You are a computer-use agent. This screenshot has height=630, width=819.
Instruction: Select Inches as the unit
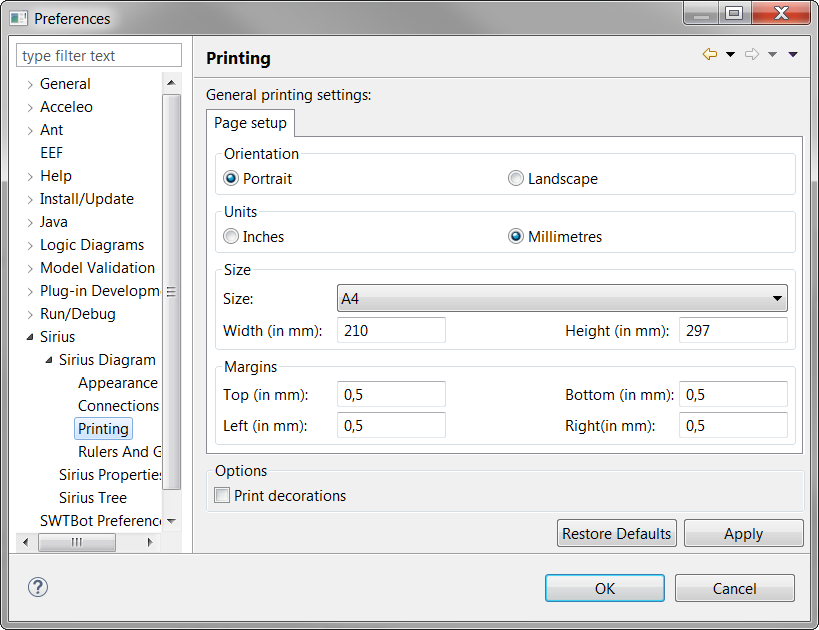[x=232, y=237]
